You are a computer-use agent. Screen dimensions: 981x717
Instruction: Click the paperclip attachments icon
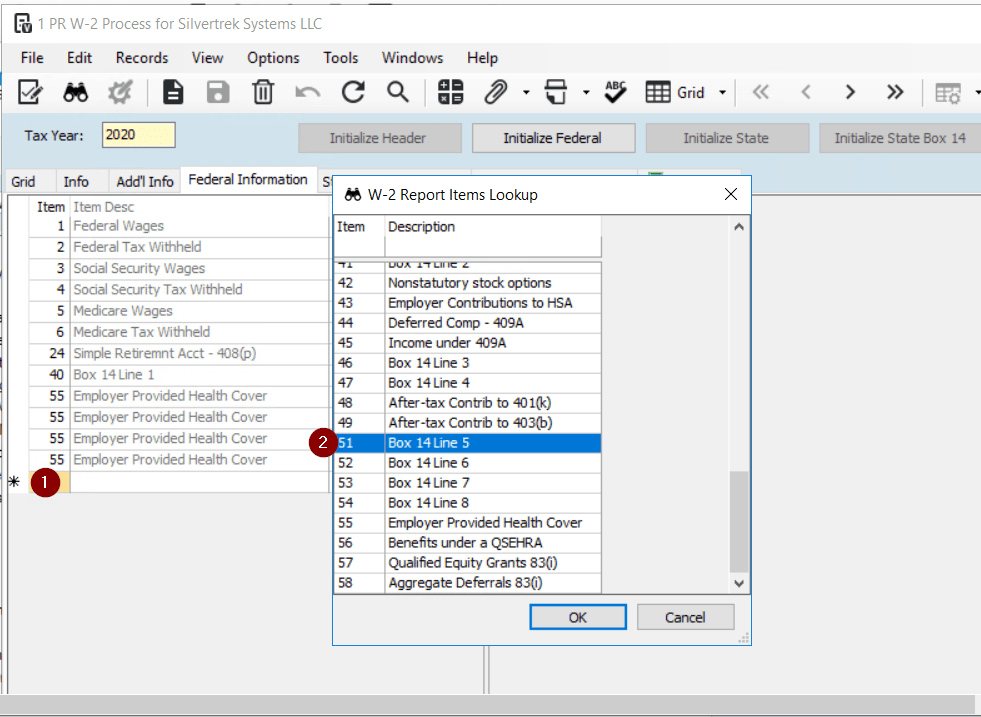coord(496,93)
